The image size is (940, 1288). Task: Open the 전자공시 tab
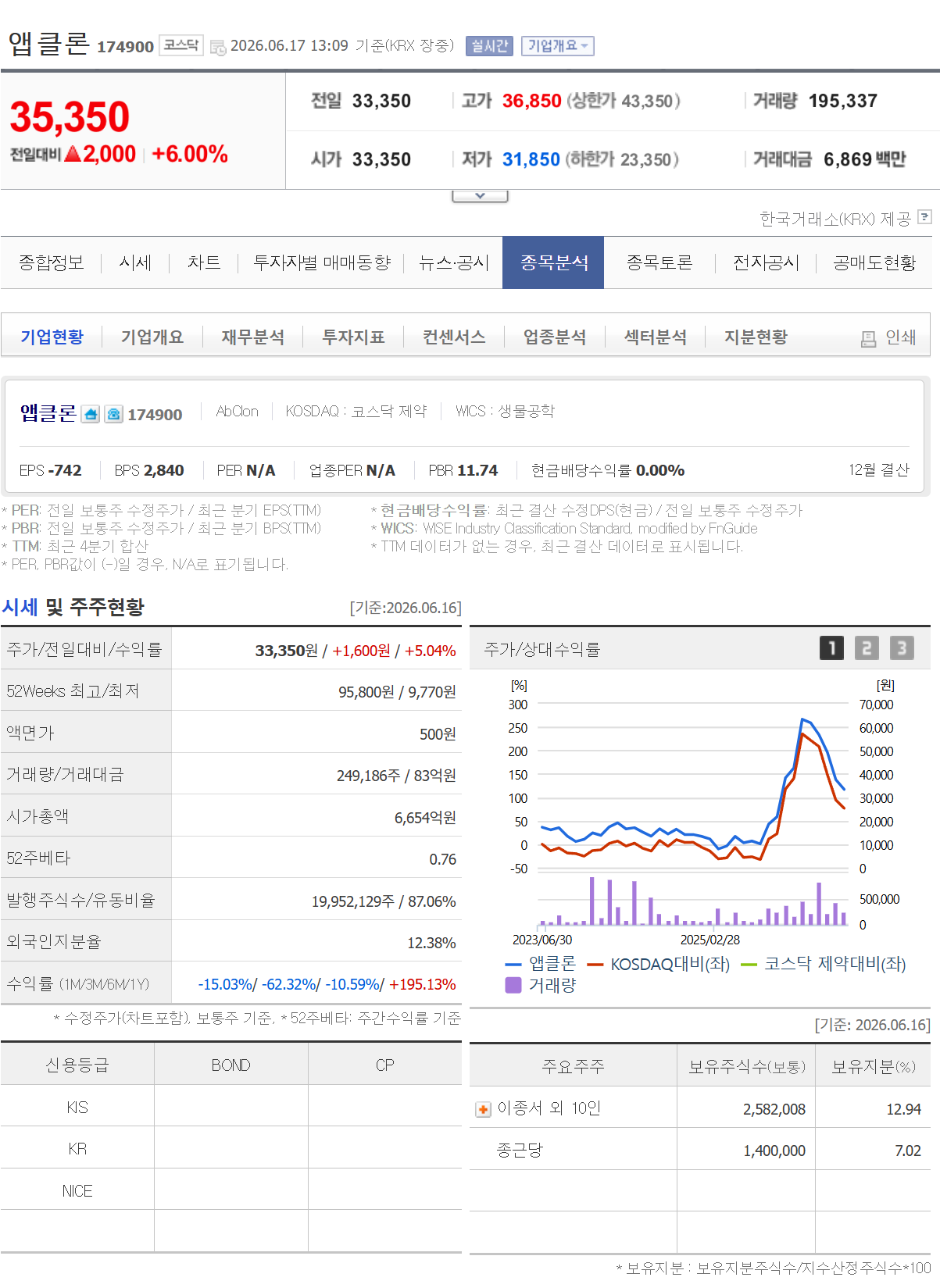(x=766, y=262)
